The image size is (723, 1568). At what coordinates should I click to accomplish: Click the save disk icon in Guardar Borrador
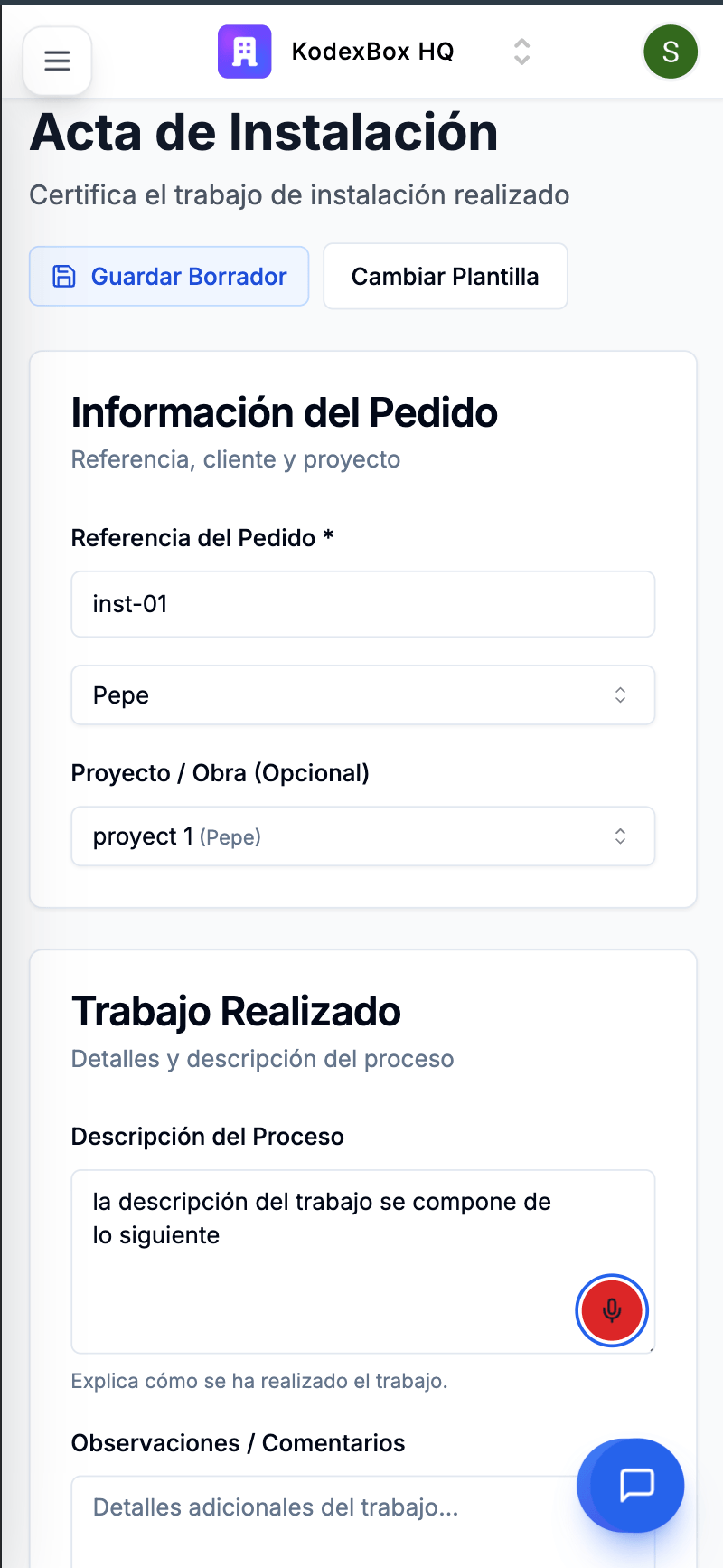click(64, 277)
